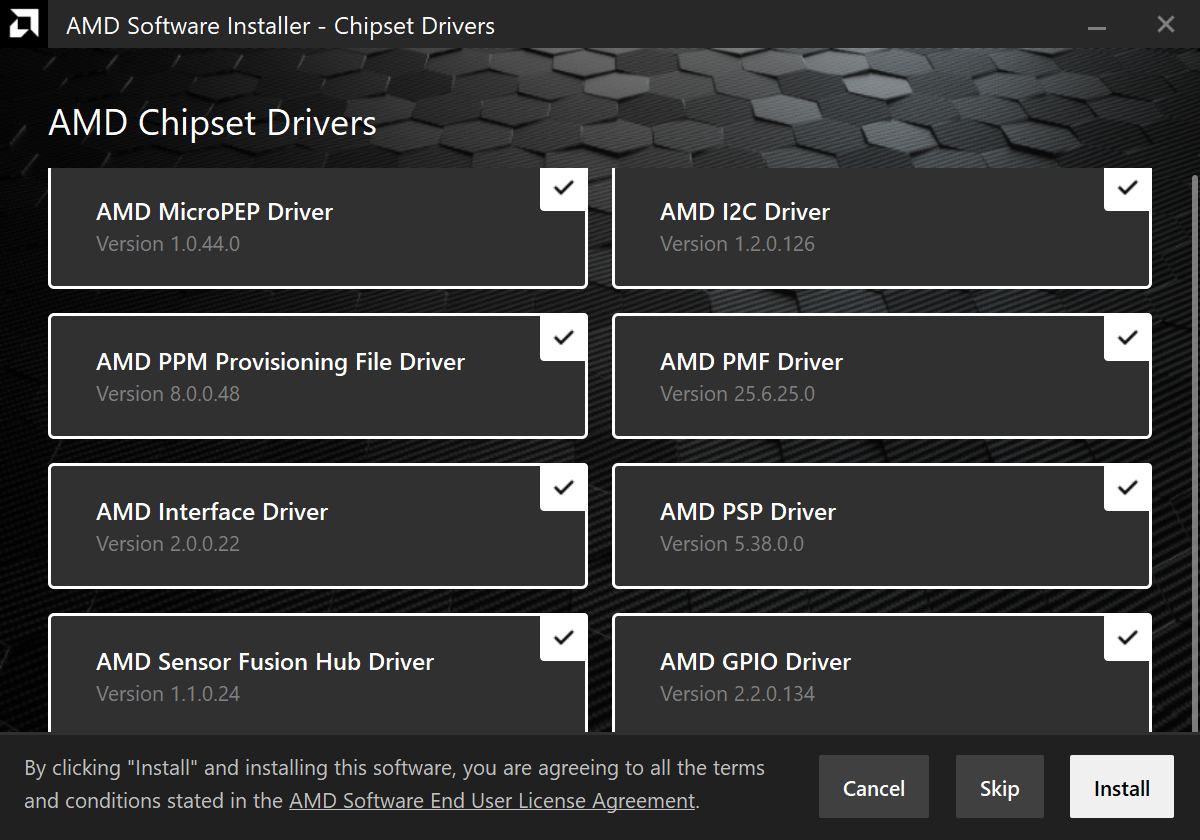The height and width of the screenshot is (840, 1200).
Task: Select the AMD PPM Provisioning File Driver title
Action: 280,362
